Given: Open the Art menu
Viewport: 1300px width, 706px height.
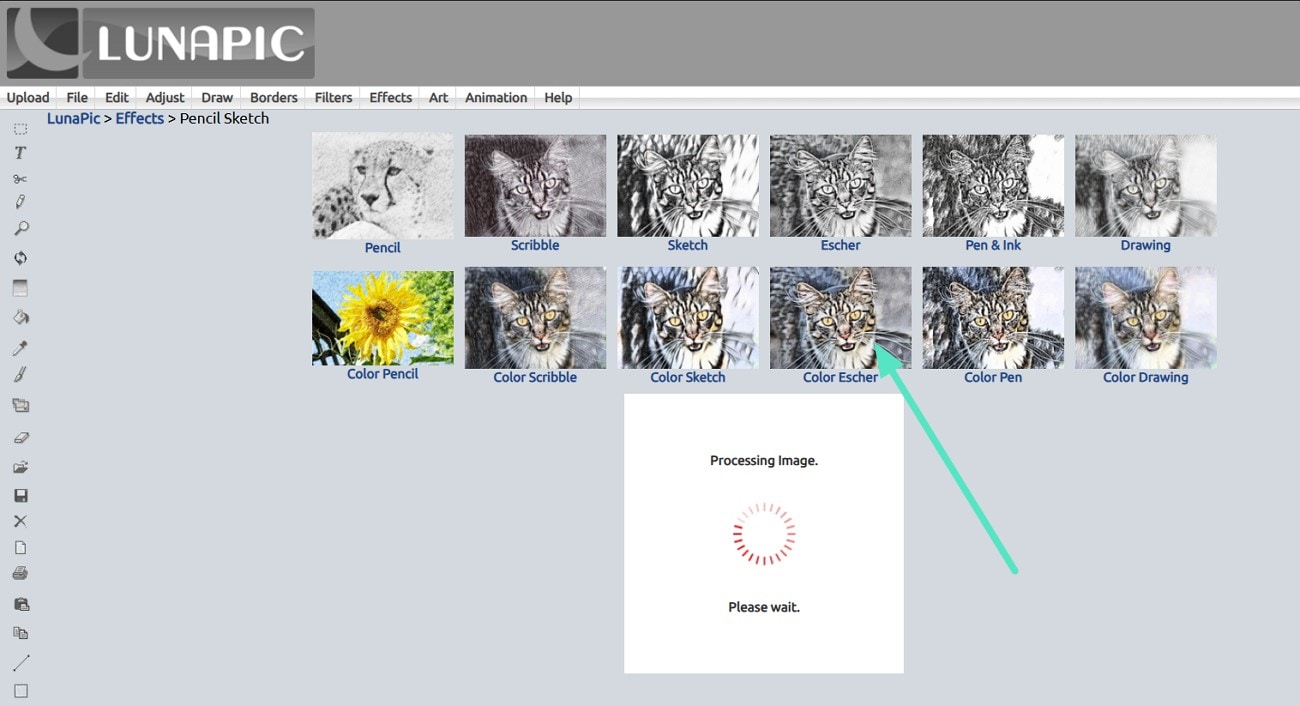Looking at the screenshot, I should (x=438, y=97).
